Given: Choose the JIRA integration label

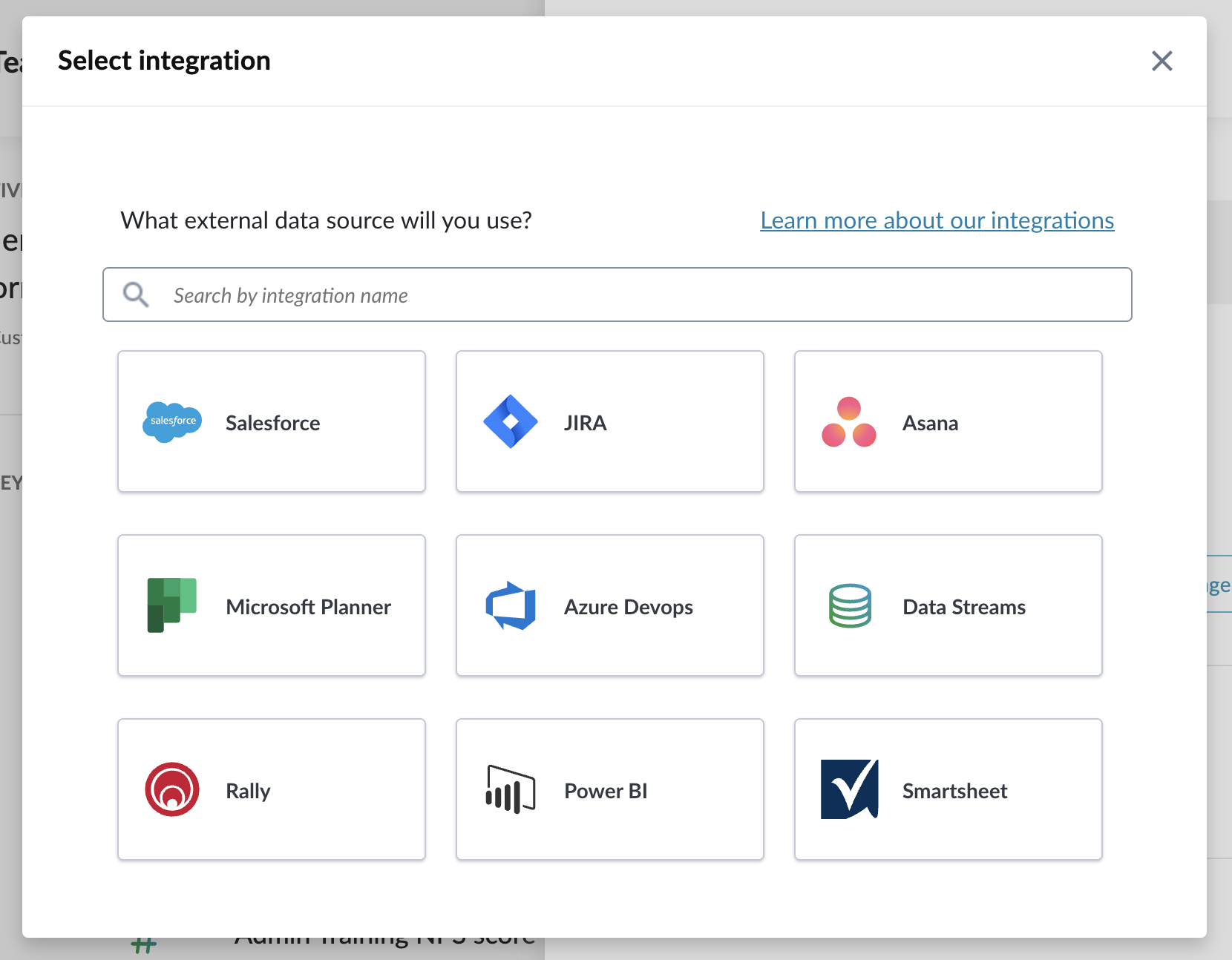Looking at the screenshot, I should pyautogui.click(x=586, y=423).
